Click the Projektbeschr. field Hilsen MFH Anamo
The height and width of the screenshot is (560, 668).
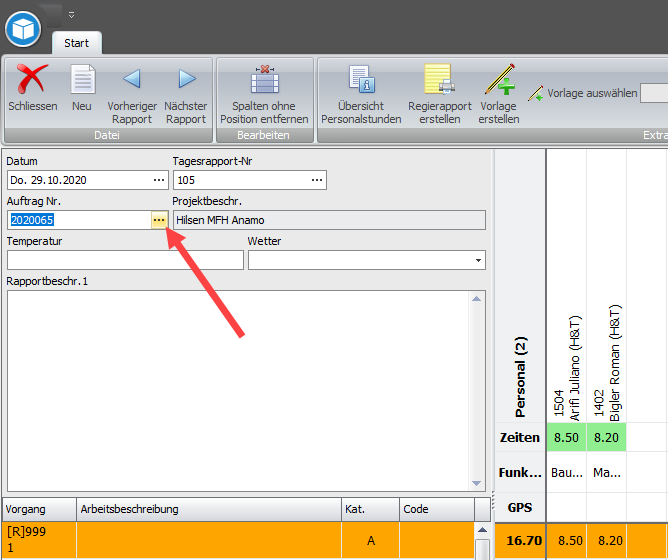(x=329, y=220)
